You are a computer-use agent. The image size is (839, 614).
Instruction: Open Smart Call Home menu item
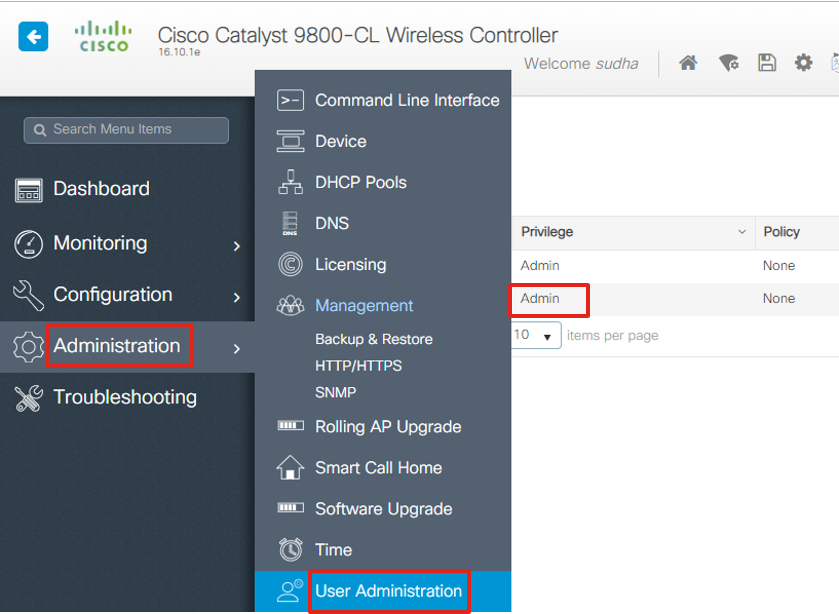pos(378,468)
